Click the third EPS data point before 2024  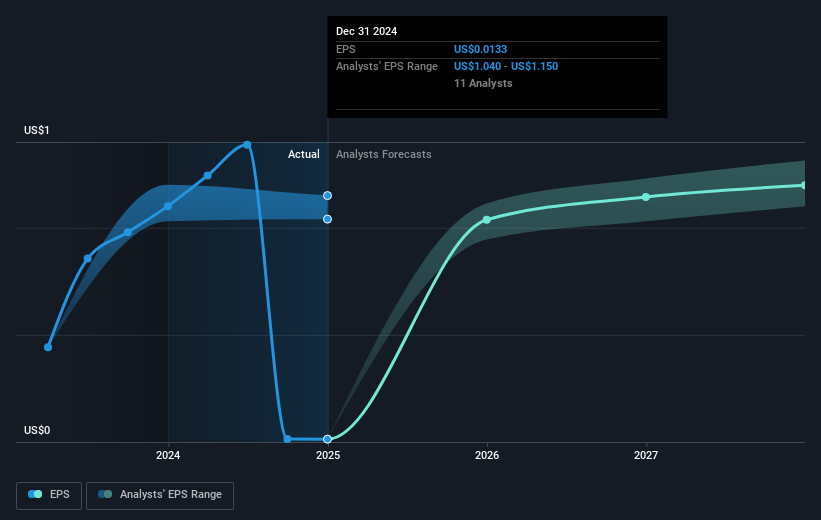pyautogui.click(x=128, y=232)
